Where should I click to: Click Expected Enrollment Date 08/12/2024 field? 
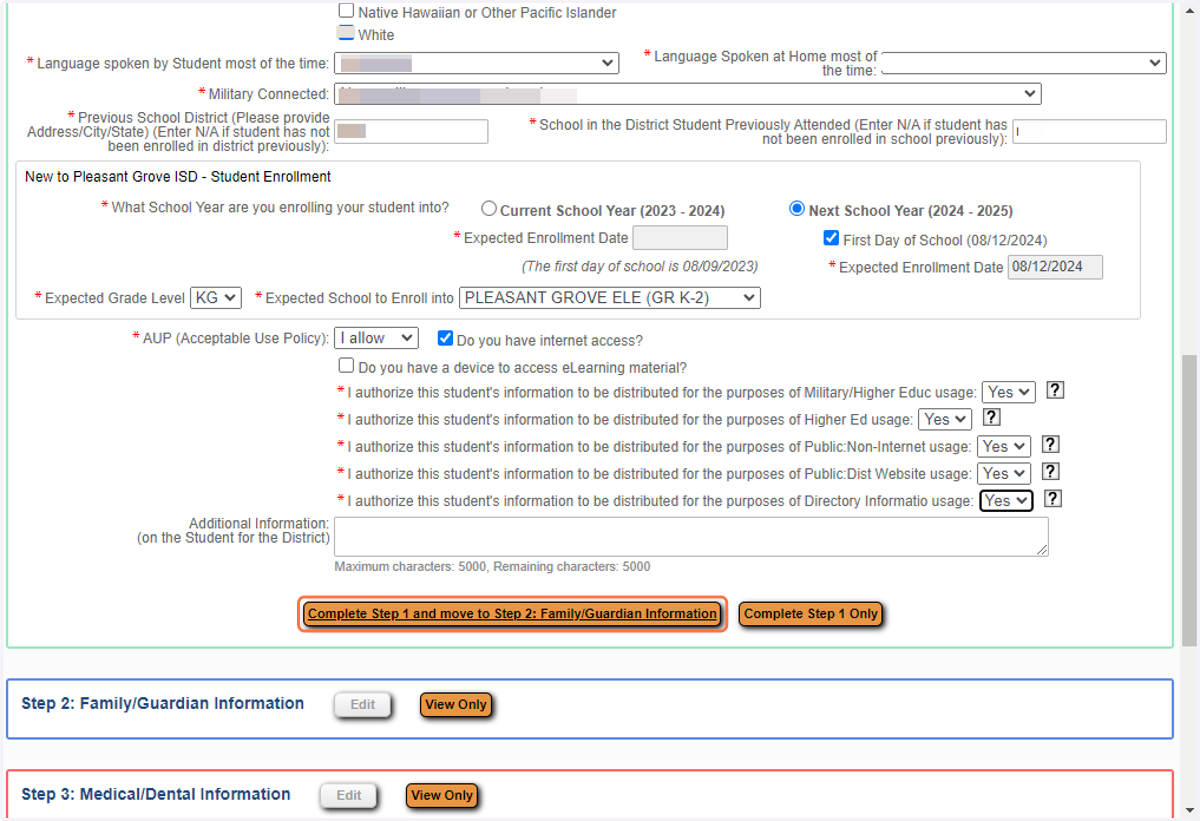click(1055, 267)
